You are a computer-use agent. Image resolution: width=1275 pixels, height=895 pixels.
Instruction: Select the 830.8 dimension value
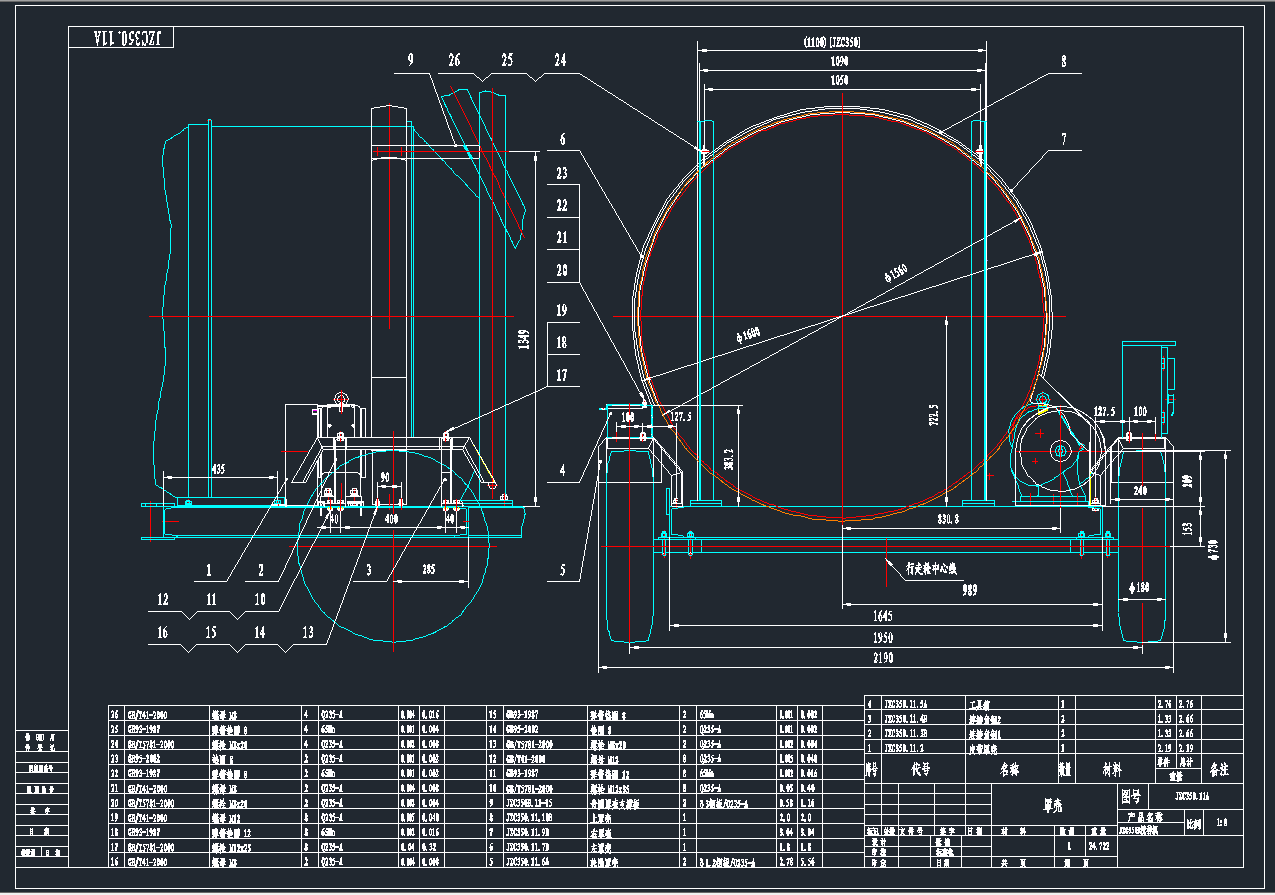948,520
